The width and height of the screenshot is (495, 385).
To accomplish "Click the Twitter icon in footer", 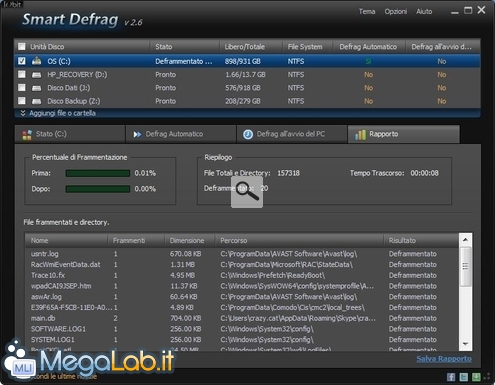I will click(464, 377).
